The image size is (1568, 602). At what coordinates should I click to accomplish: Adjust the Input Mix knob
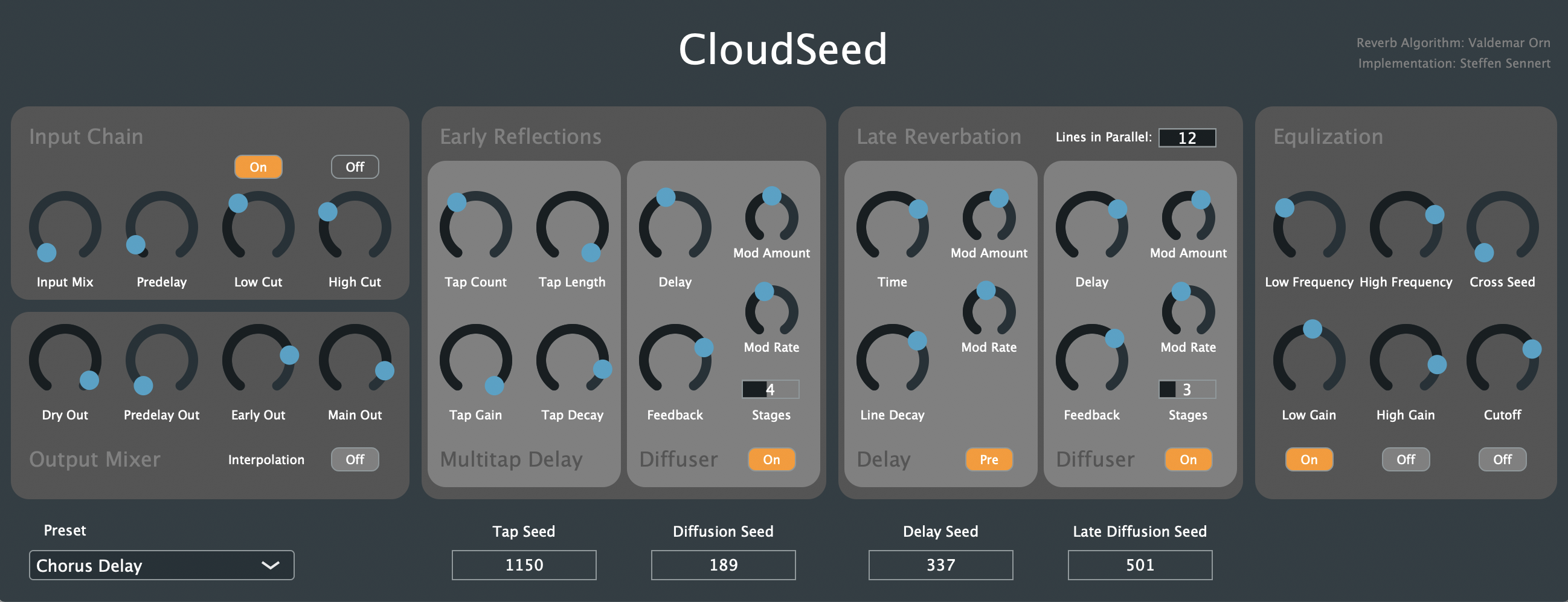65,228
